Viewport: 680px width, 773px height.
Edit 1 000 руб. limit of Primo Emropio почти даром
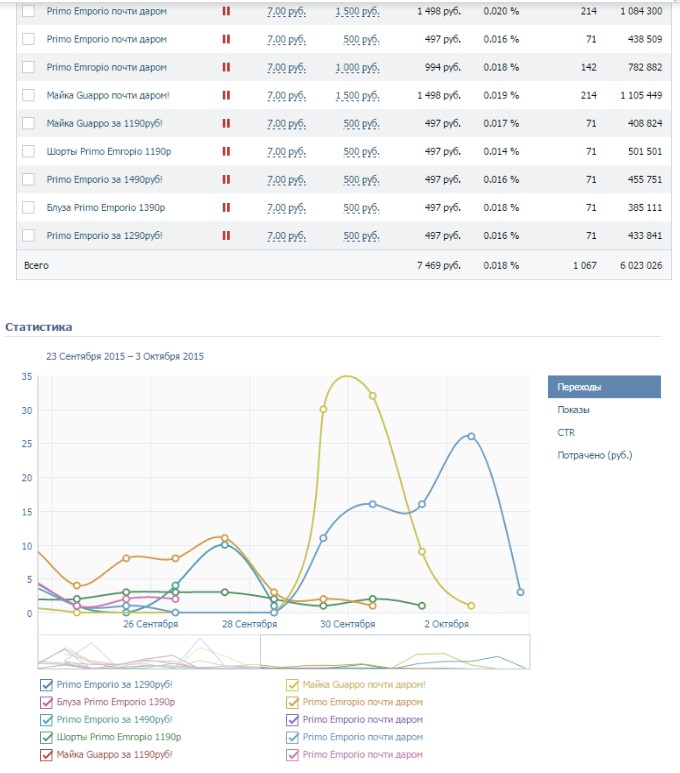click(x=358, y=68)
